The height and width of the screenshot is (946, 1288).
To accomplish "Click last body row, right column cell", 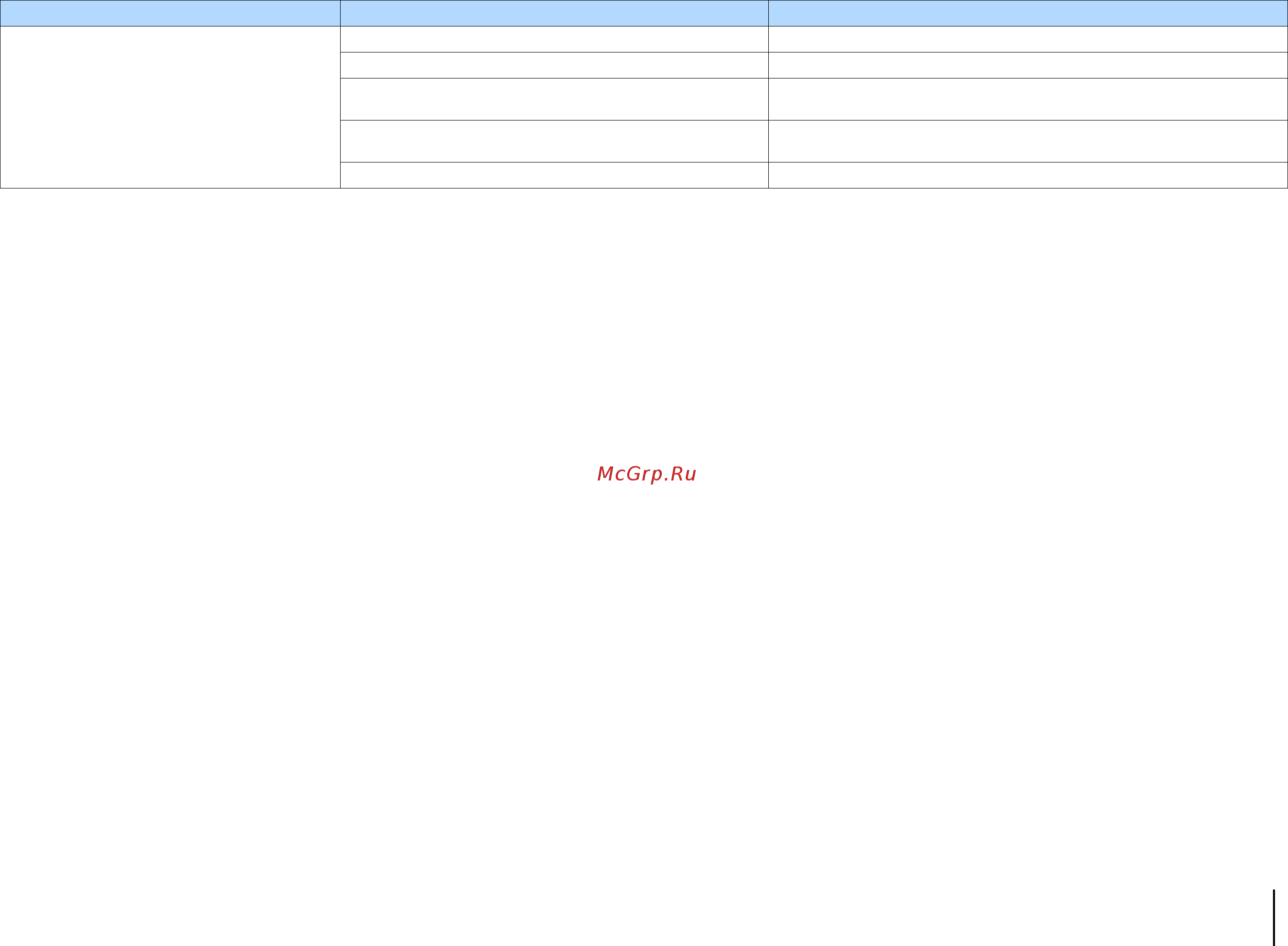I will tap(1027, 175).
